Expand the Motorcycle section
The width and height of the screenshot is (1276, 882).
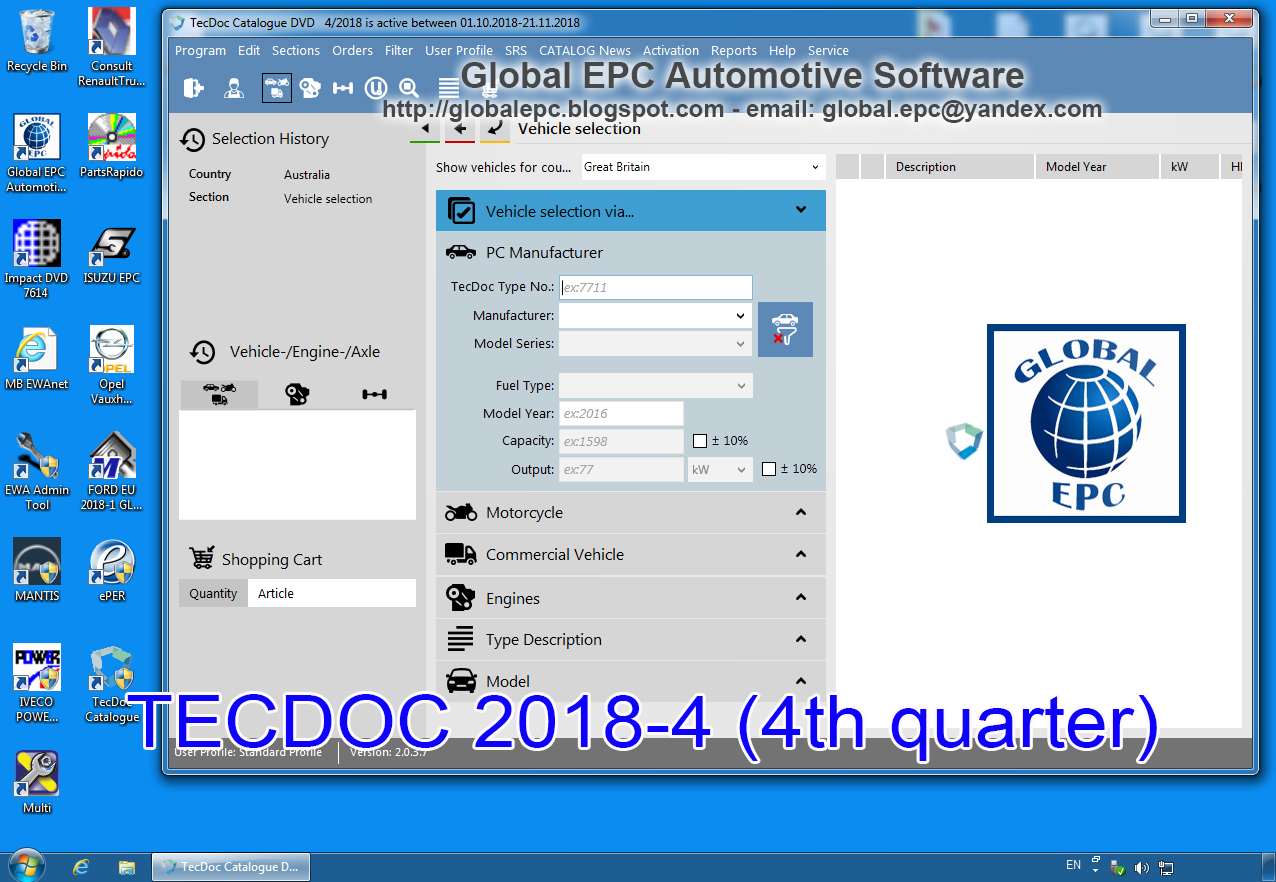click(631, 512)
